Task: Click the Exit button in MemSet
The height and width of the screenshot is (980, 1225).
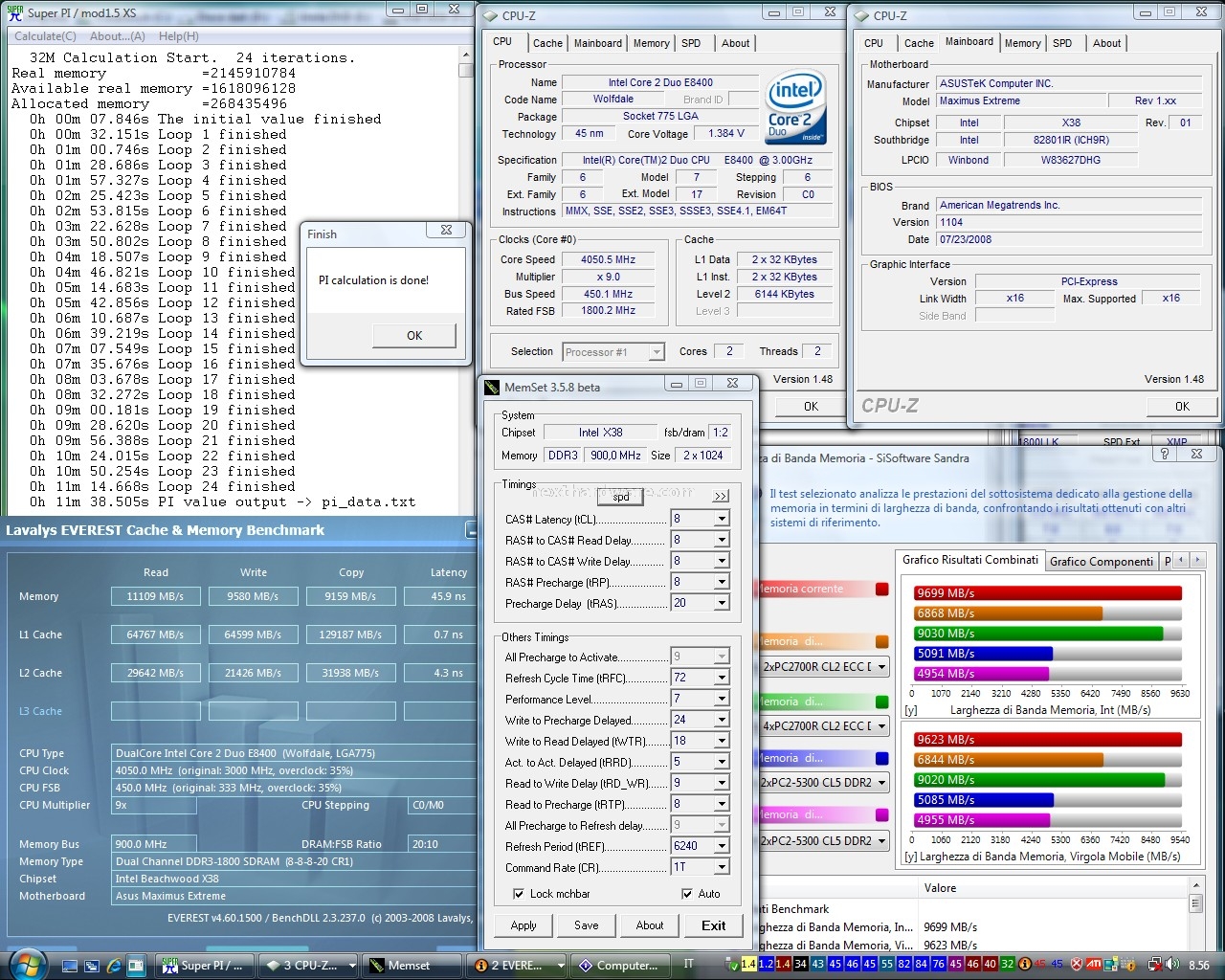Action: pyautogui.click(x=714, y=925)
